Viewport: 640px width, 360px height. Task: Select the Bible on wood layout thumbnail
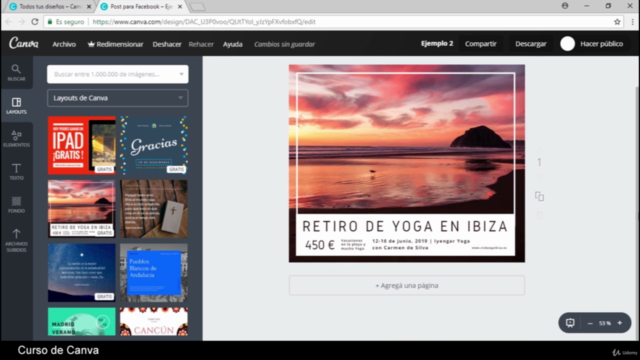pyautogui.click(x=154, y=209)
